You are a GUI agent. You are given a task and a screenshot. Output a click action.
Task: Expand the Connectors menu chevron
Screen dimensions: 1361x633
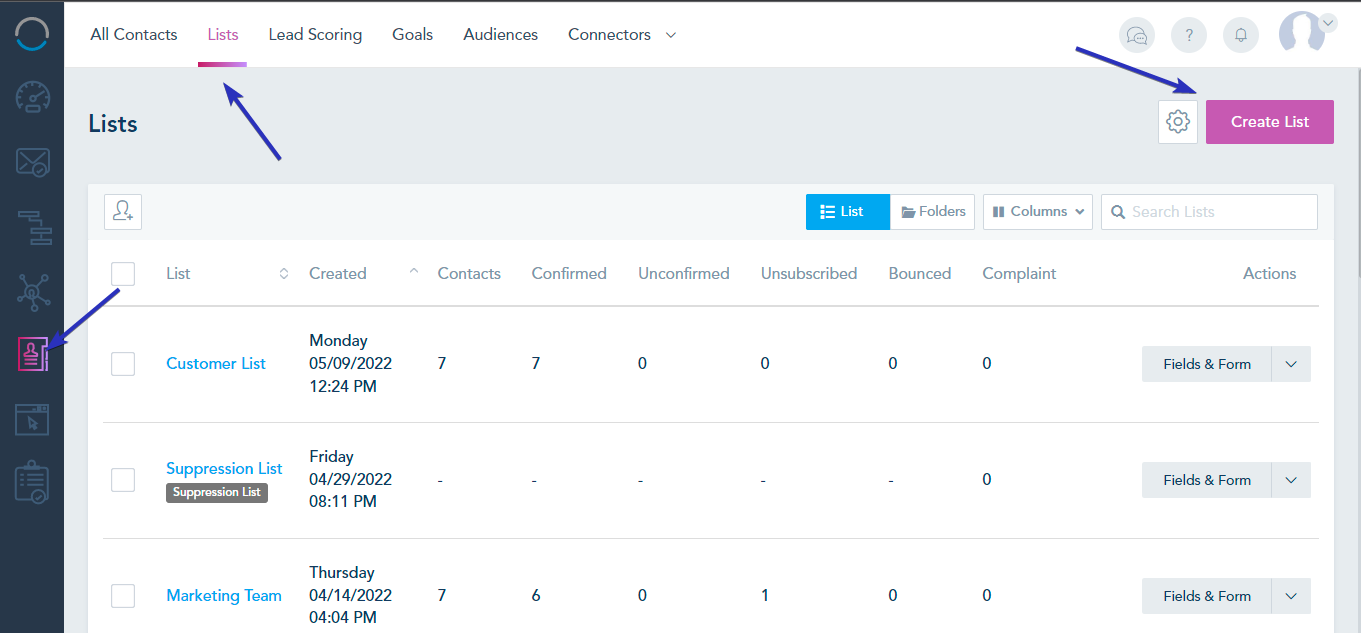point(670,34)
